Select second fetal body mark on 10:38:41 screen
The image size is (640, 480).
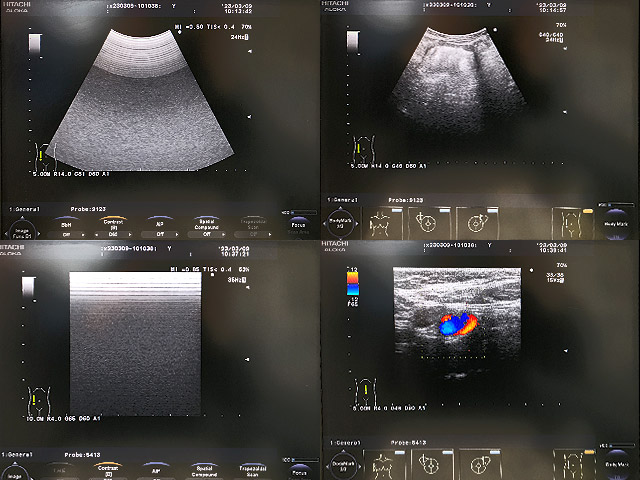click(479, 464)
